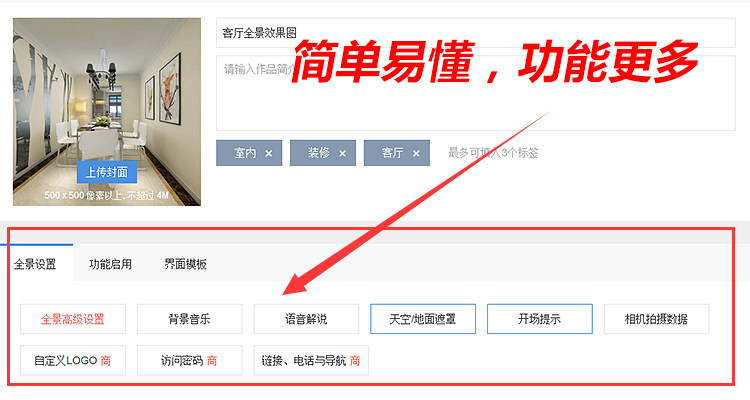Select the 天空/地面遮罩 button
The image size is (750, 400).
point(423,319)
